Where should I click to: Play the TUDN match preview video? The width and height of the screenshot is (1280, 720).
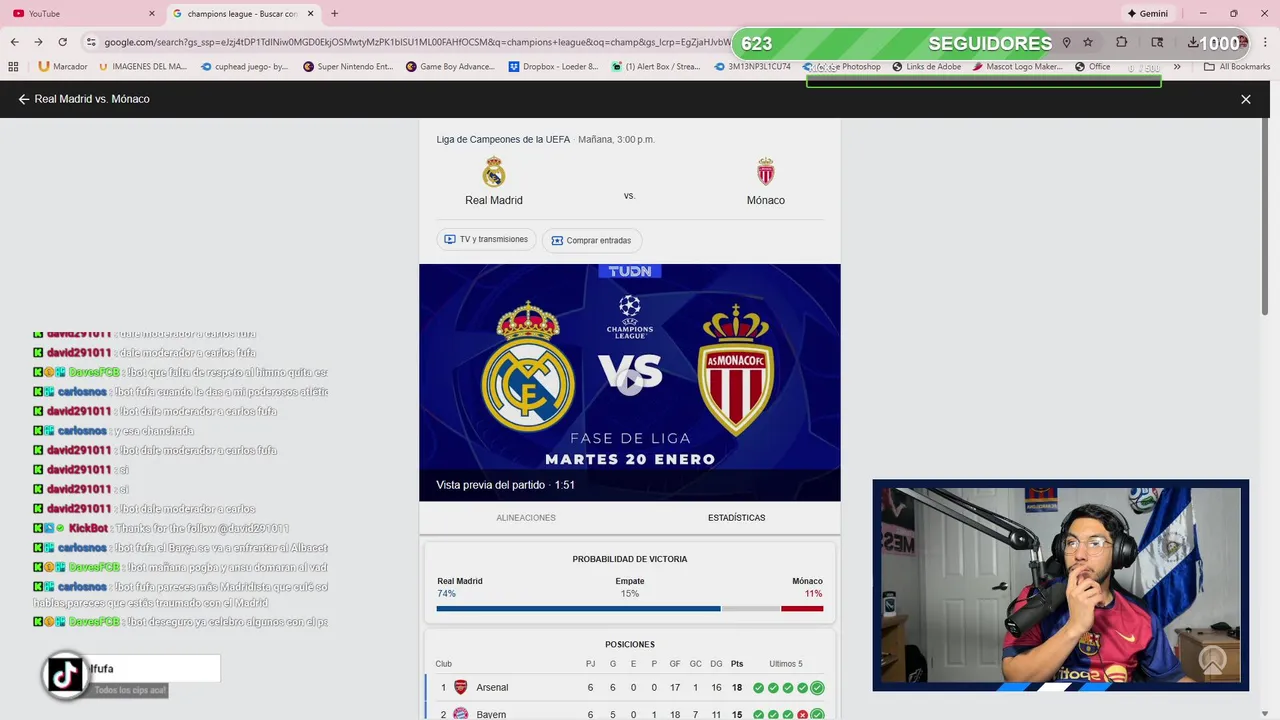pyautogui.click(x=629, y=382)
